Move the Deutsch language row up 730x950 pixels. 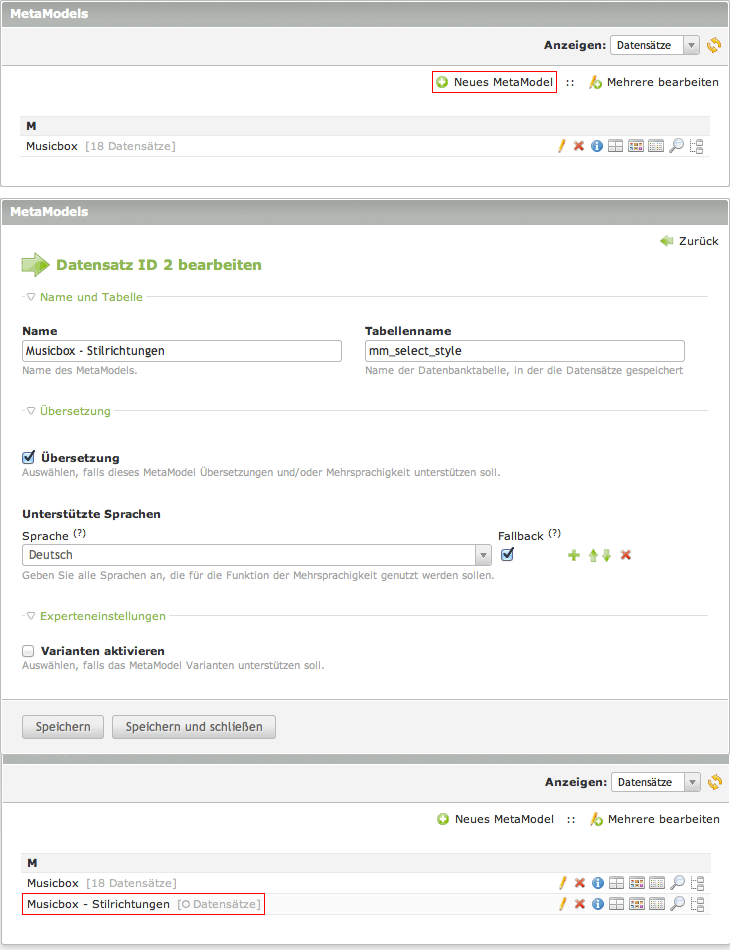593,555
